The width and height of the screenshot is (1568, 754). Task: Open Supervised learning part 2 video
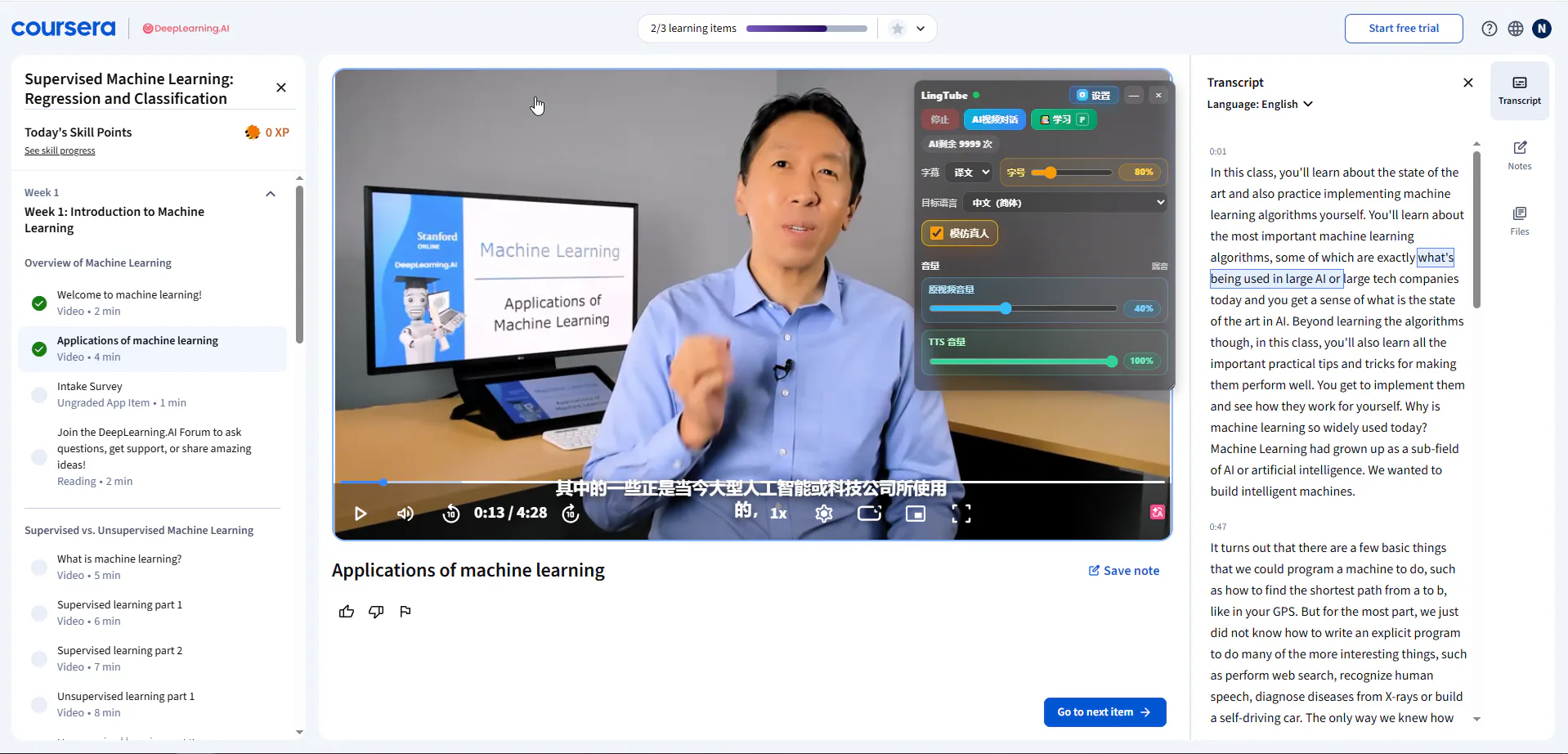(152, 658)
